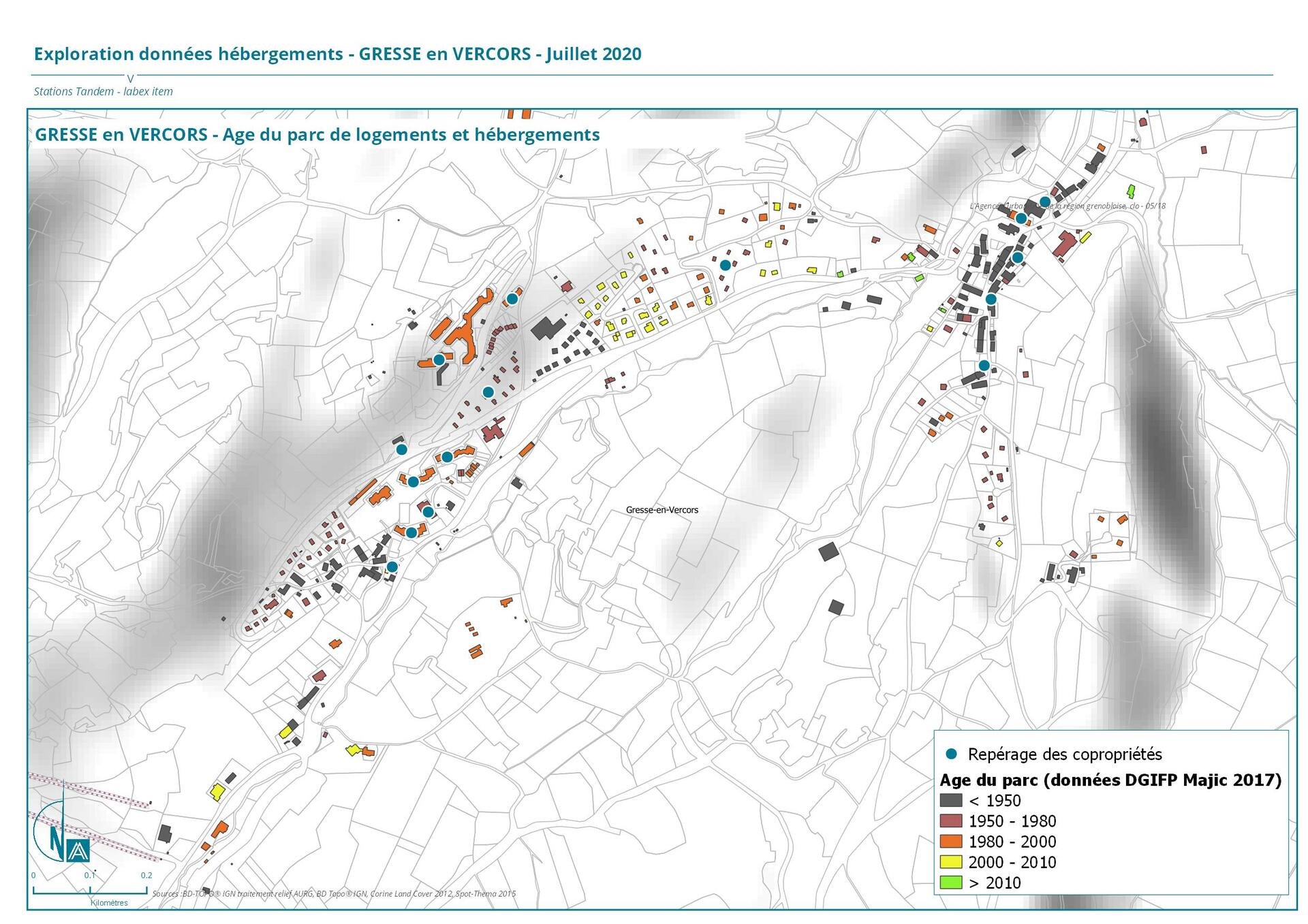
Task: Click the green '> 2010' legend swatch
Action: (951, 882)
